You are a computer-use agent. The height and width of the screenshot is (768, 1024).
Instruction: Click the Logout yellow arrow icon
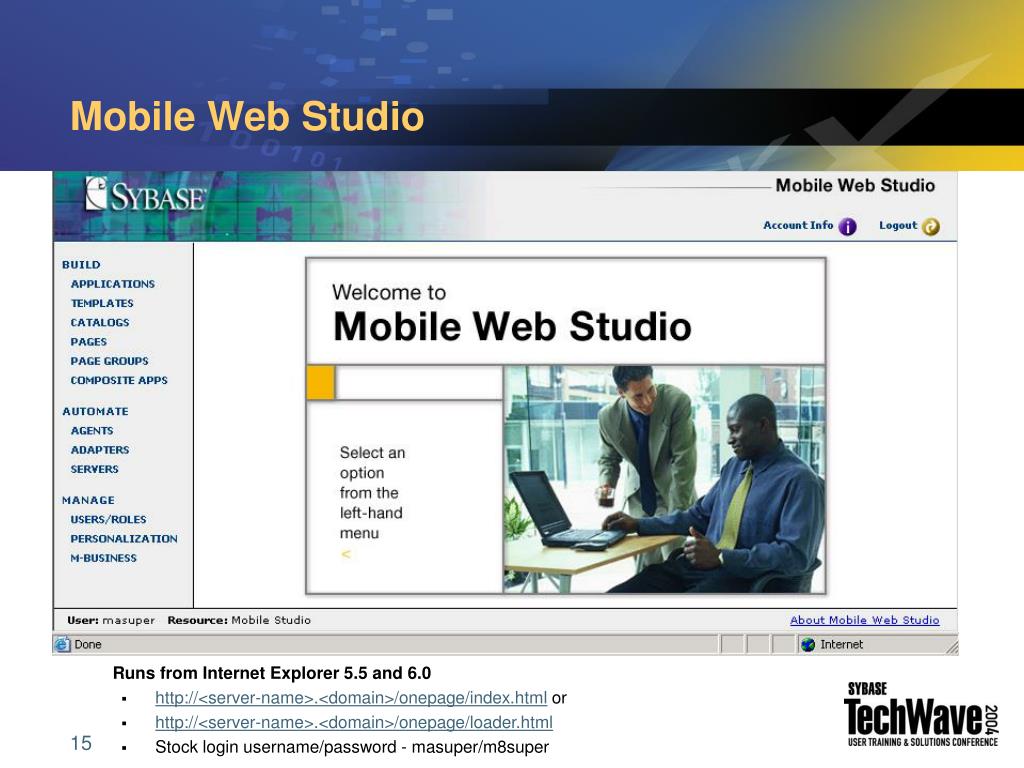pyautogui.click(x=931, y=227)
